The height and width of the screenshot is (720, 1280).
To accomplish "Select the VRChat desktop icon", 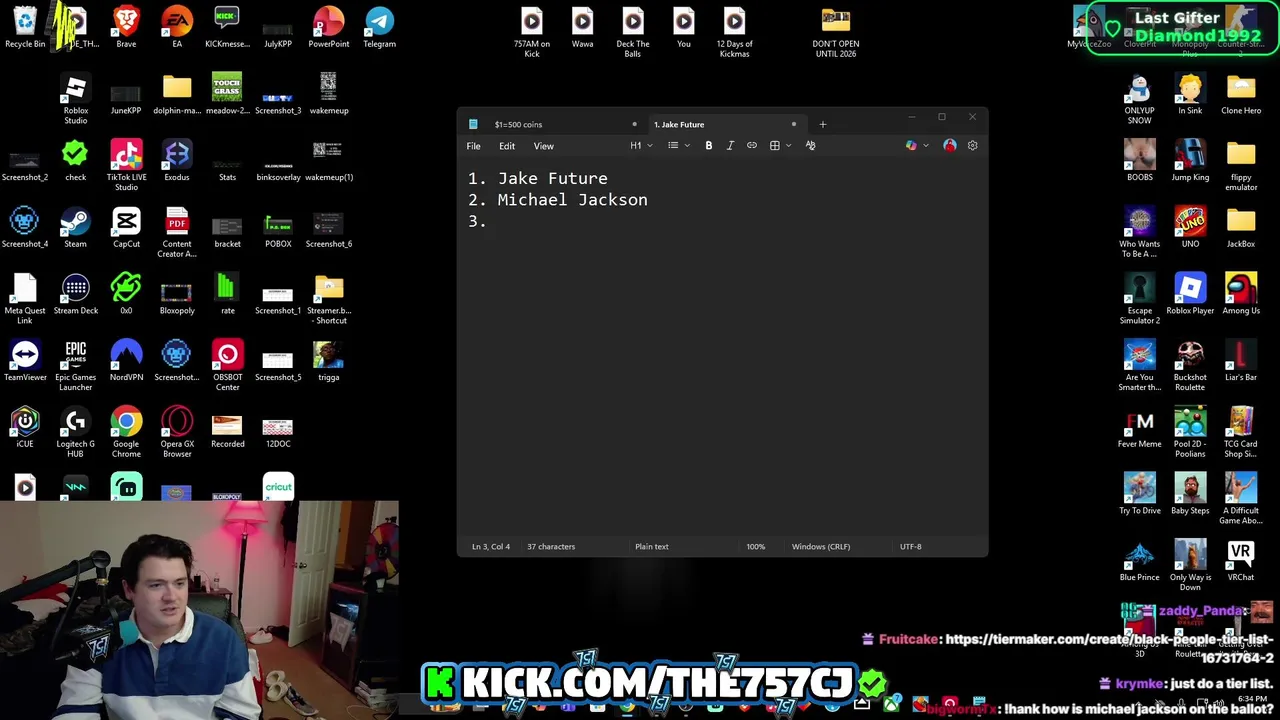I will pos(1241,562).
